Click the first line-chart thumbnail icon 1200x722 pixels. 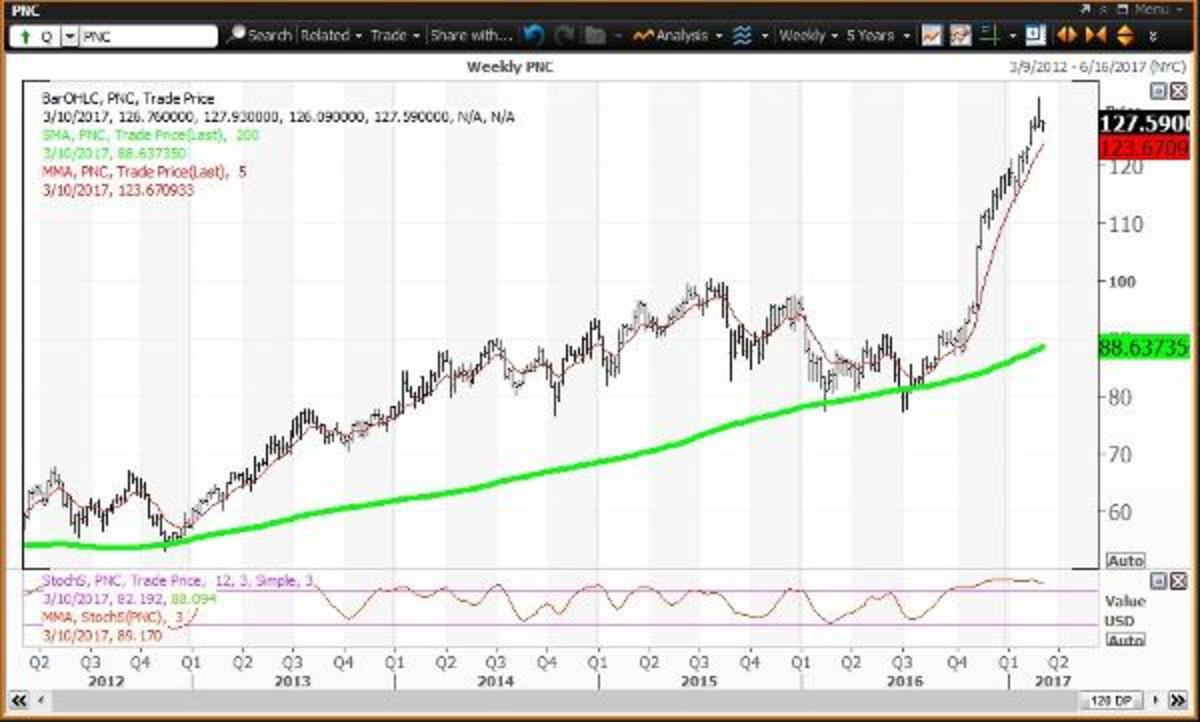931,36
